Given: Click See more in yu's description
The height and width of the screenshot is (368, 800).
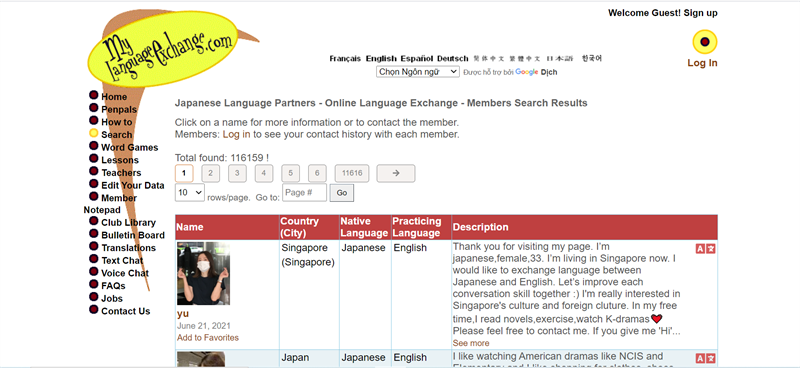Looking at the screenshot, I should coord(471,343).
